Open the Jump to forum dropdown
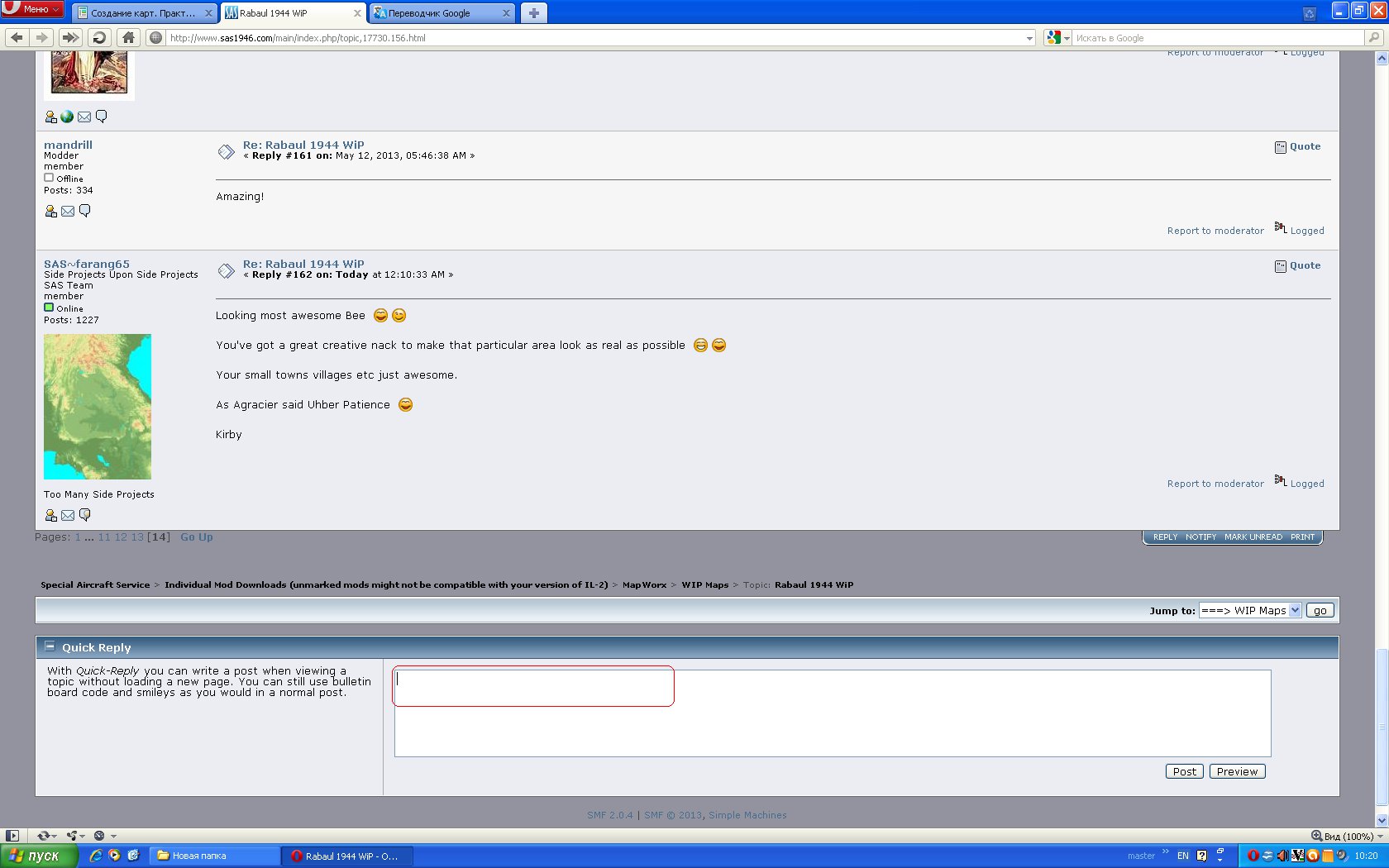Image resolution: width=1389 pixels, height=868 pixels. (x=1250, y=610)
